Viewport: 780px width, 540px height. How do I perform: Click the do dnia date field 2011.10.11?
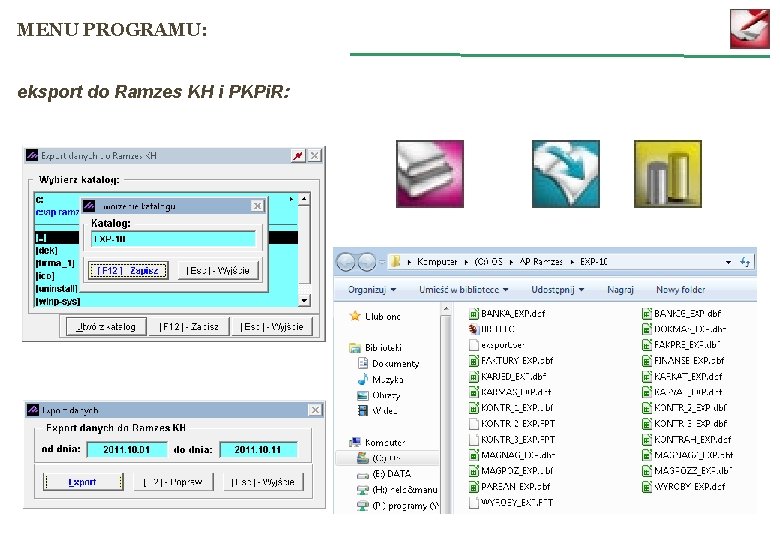[258, 450]
